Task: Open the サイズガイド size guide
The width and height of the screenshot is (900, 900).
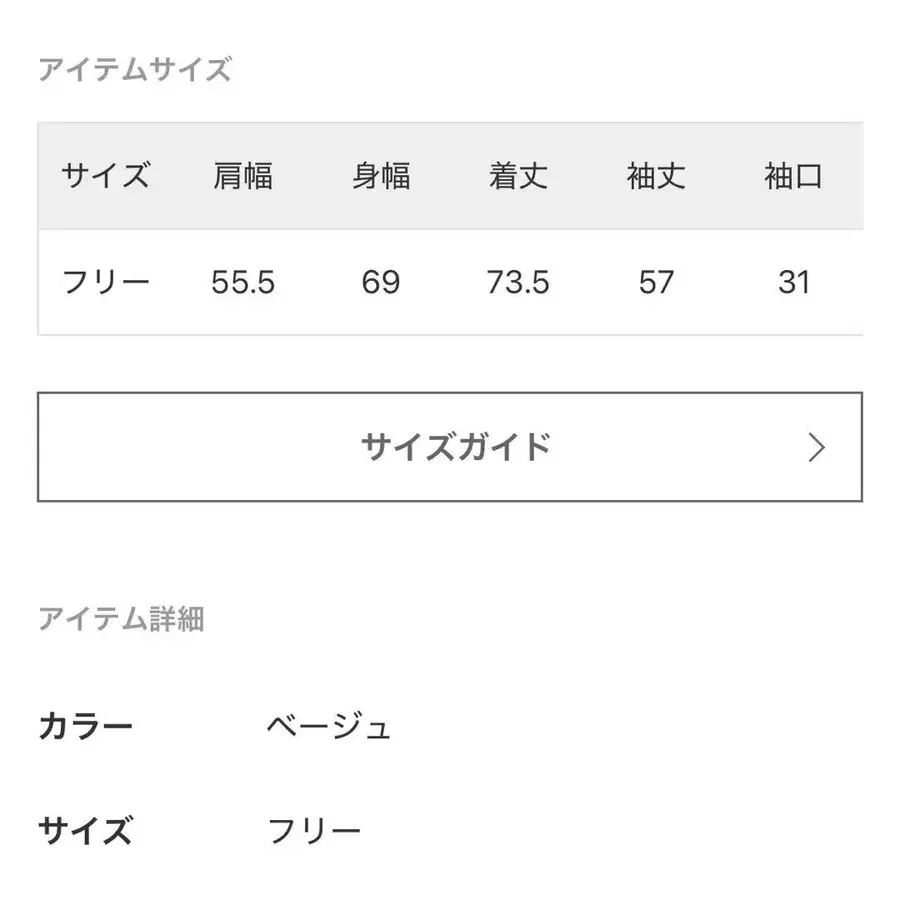Action: pyautogui.click(x=455, y=447)
